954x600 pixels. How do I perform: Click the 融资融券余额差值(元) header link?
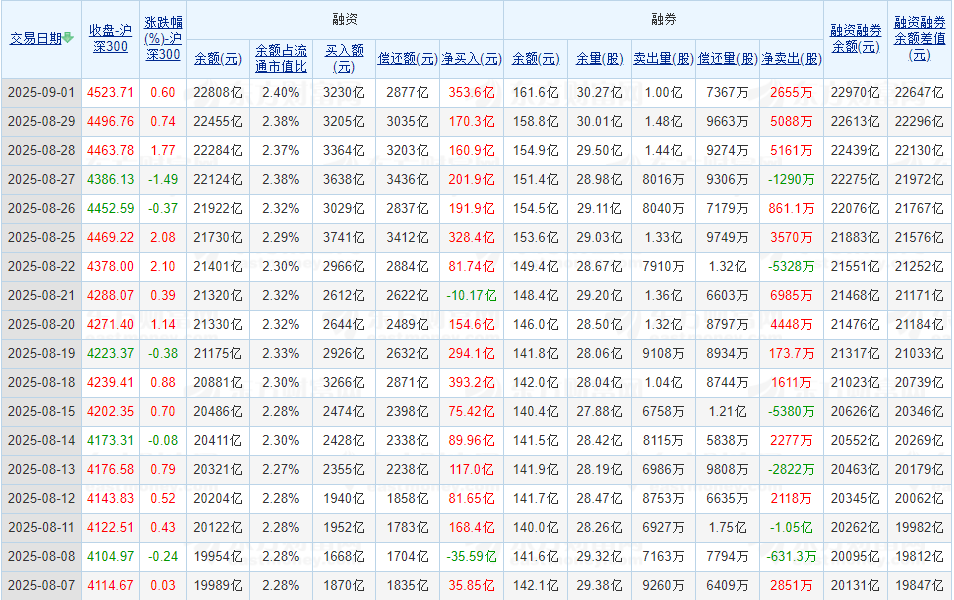point(919,38)
